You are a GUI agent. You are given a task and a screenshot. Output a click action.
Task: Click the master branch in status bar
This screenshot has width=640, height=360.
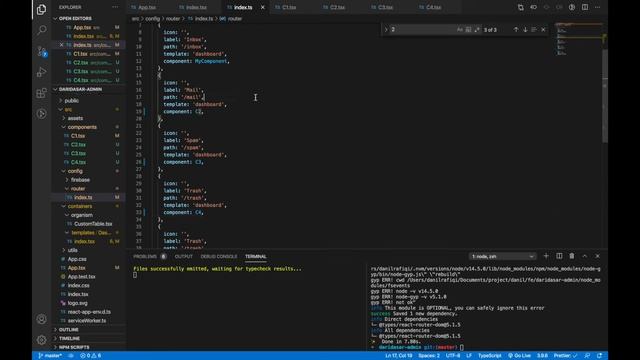[x=50, y=356]
